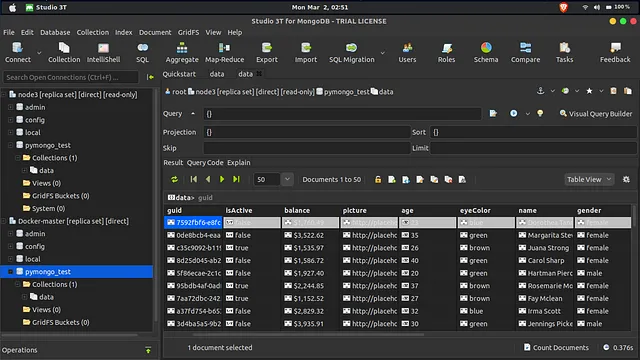Viewport: 640px width, 360px height.
Task: Run the query with the play icon
Action: click(x=513, y=113)
